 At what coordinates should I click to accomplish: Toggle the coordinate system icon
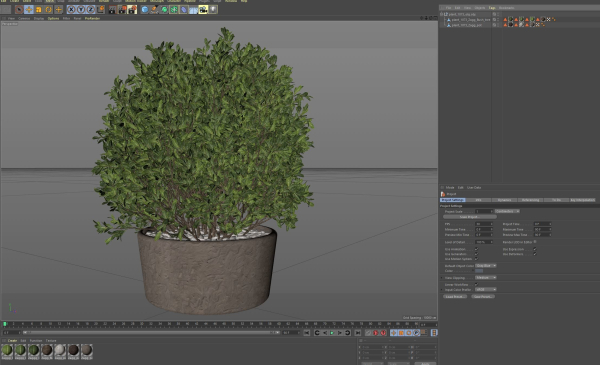point(101,10)
